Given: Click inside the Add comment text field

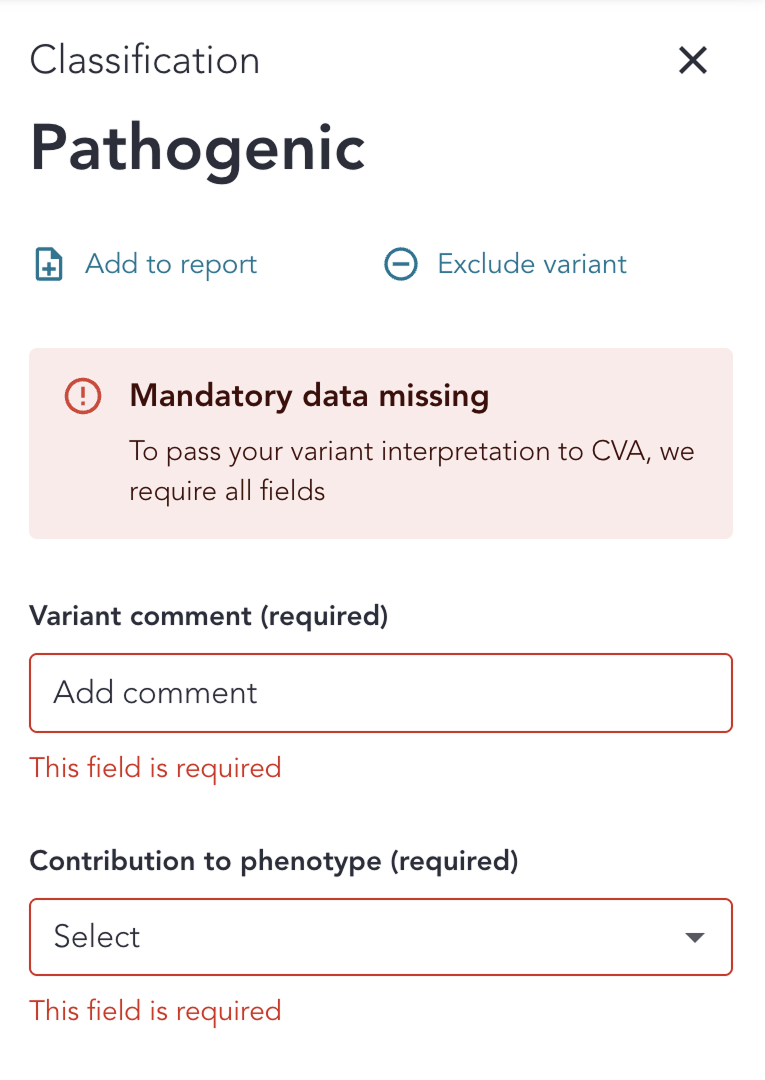Looking at the screenshot, I should click(x=380, y=692).
